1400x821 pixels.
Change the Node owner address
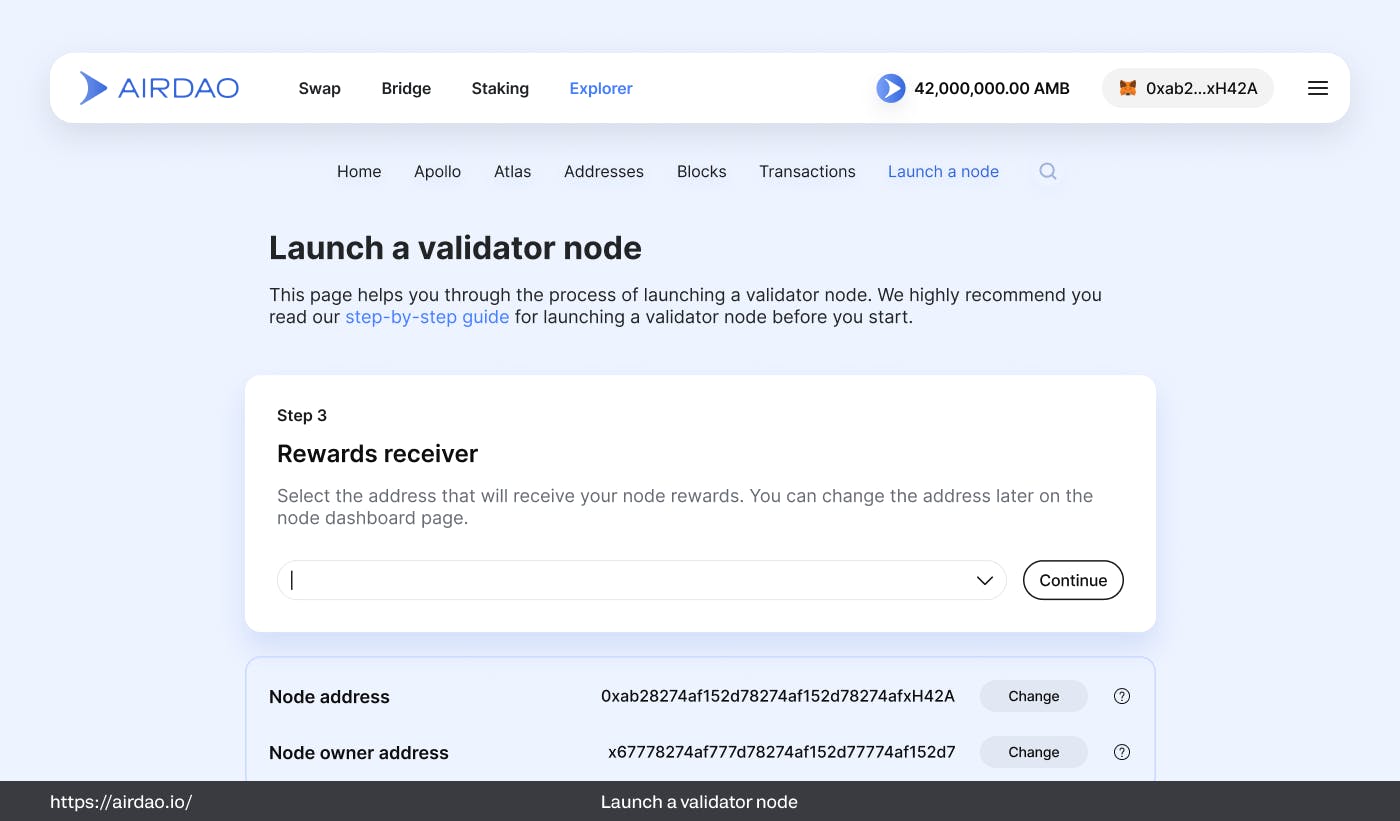click(1033, 752)
